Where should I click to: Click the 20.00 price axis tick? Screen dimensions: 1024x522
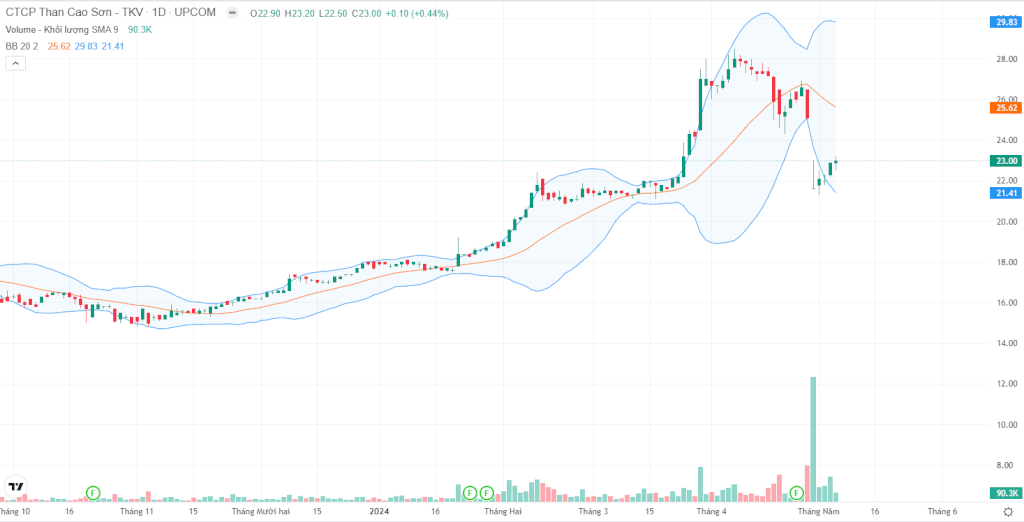[1006, 221]
